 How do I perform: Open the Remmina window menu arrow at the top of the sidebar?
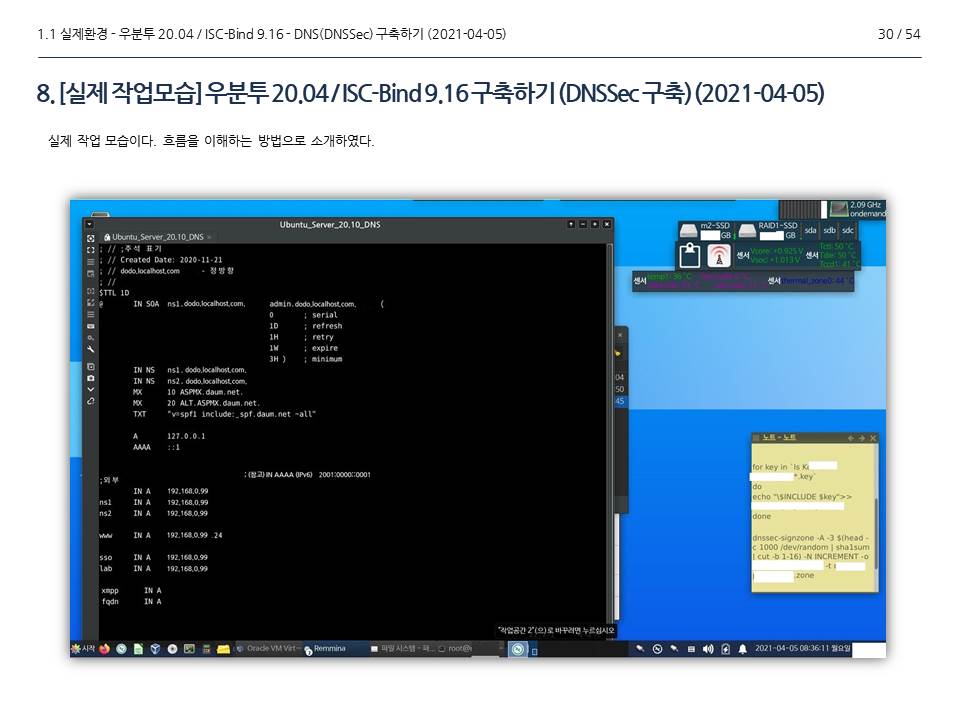point(91,225)
